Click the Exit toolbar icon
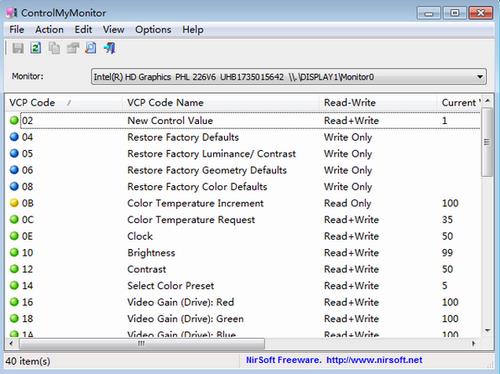This screenshot has height=374, width=500. [x=109, y=48]
